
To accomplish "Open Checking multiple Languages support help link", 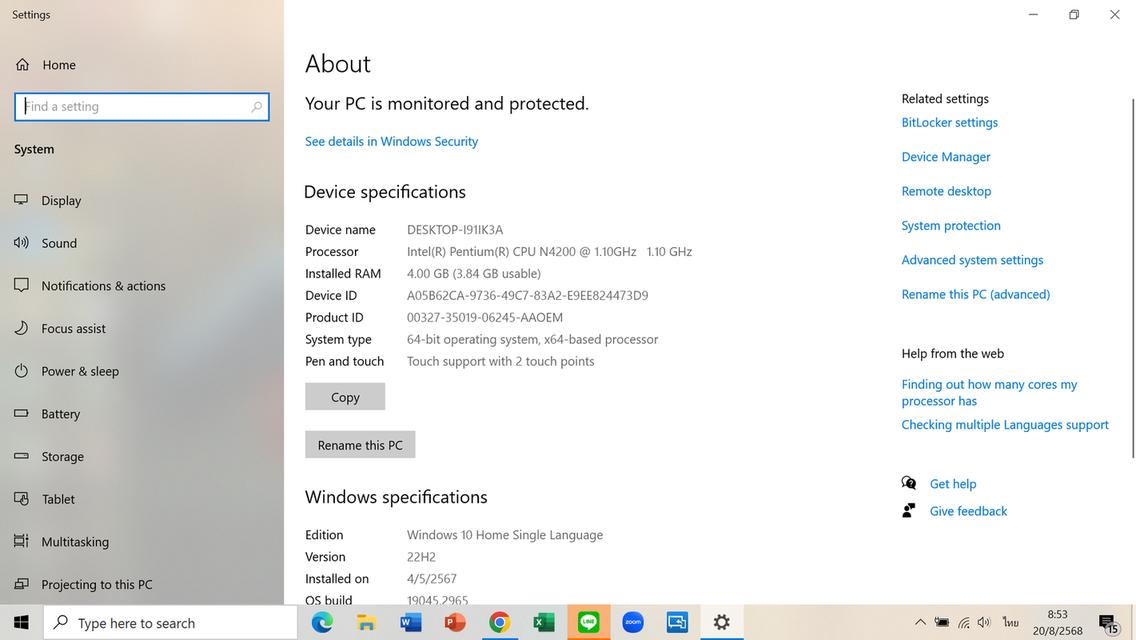I will pyautogui.click(x=1005, y=425).
